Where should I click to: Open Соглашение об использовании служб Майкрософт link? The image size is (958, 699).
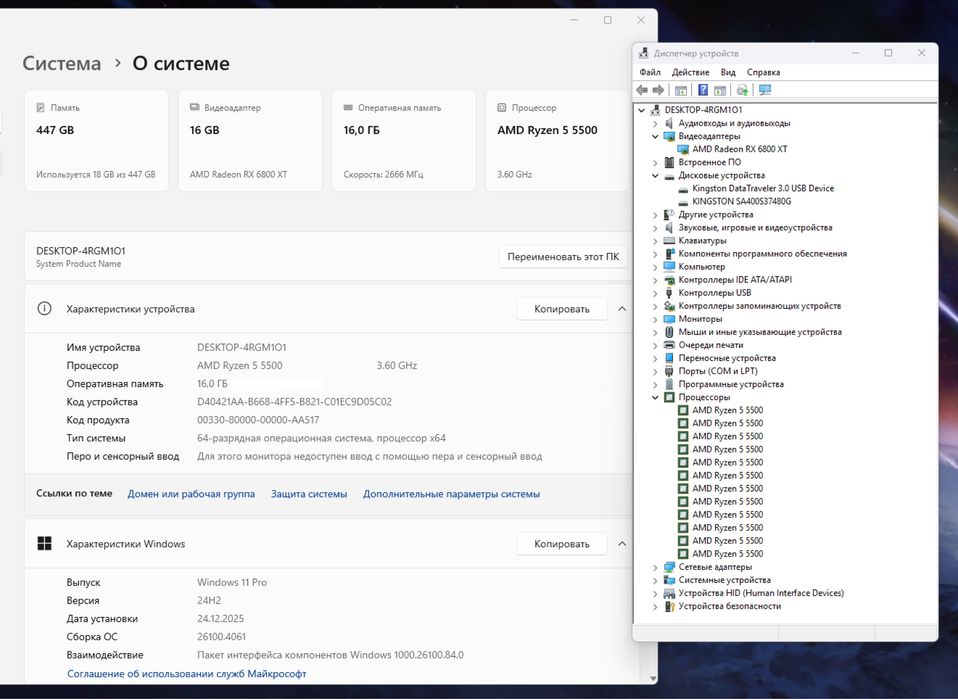186,673
